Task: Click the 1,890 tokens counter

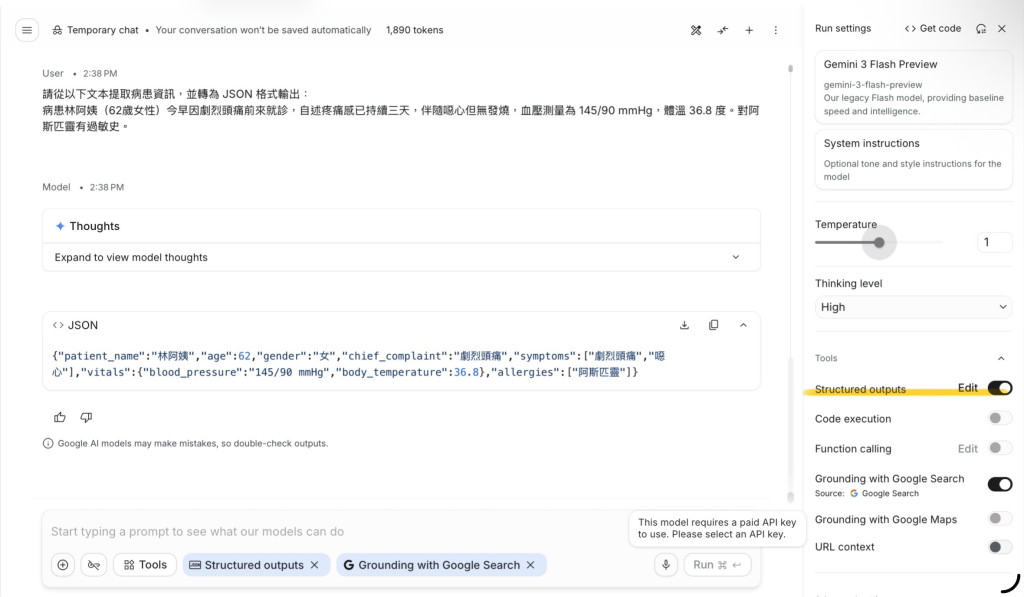Action: click(415, 30)
